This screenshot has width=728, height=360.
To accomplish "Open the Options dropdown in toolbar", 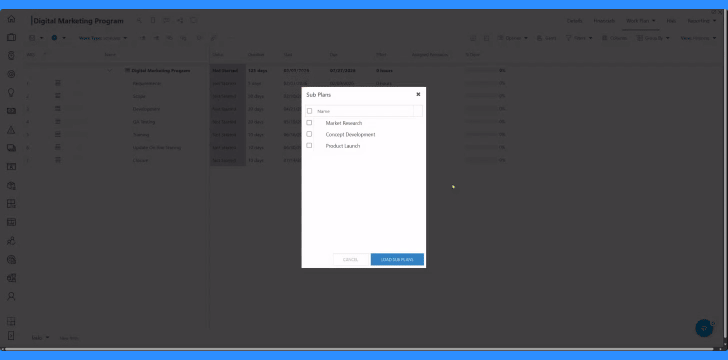I will [513, 38].
